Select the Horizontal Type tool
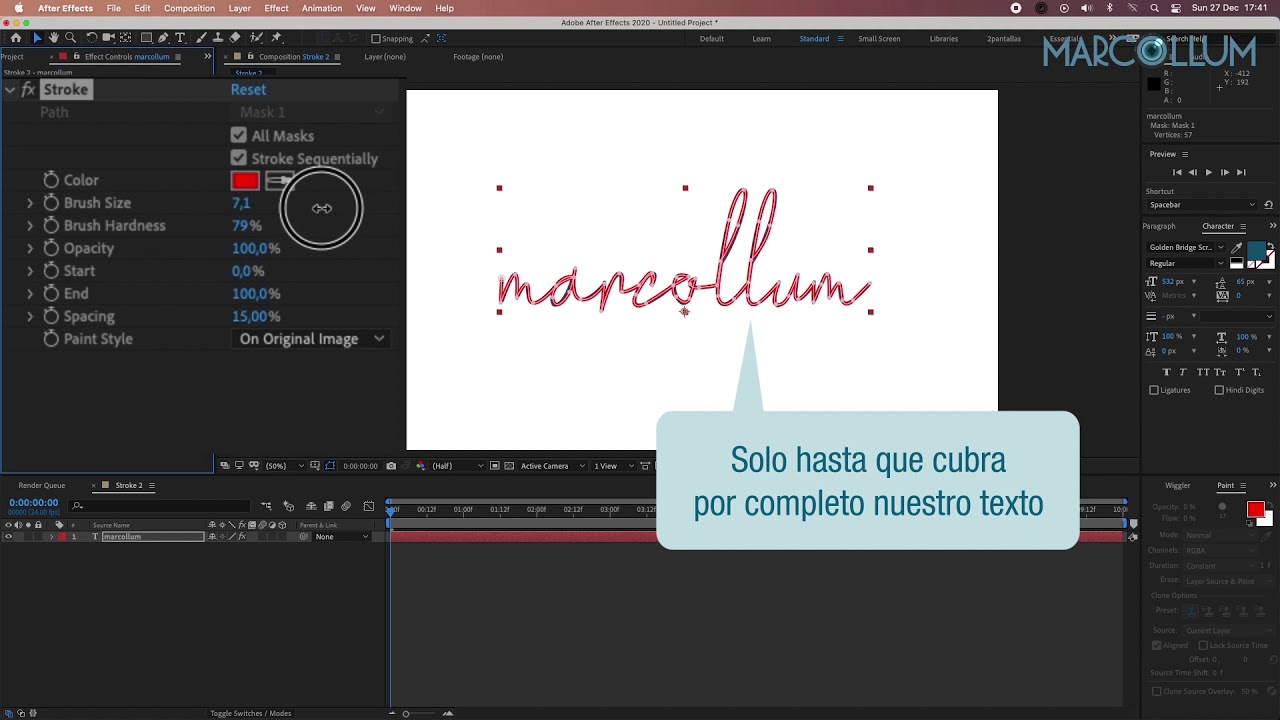The width and height of the screenshot is (1280, 720). (x=180, y=38)
